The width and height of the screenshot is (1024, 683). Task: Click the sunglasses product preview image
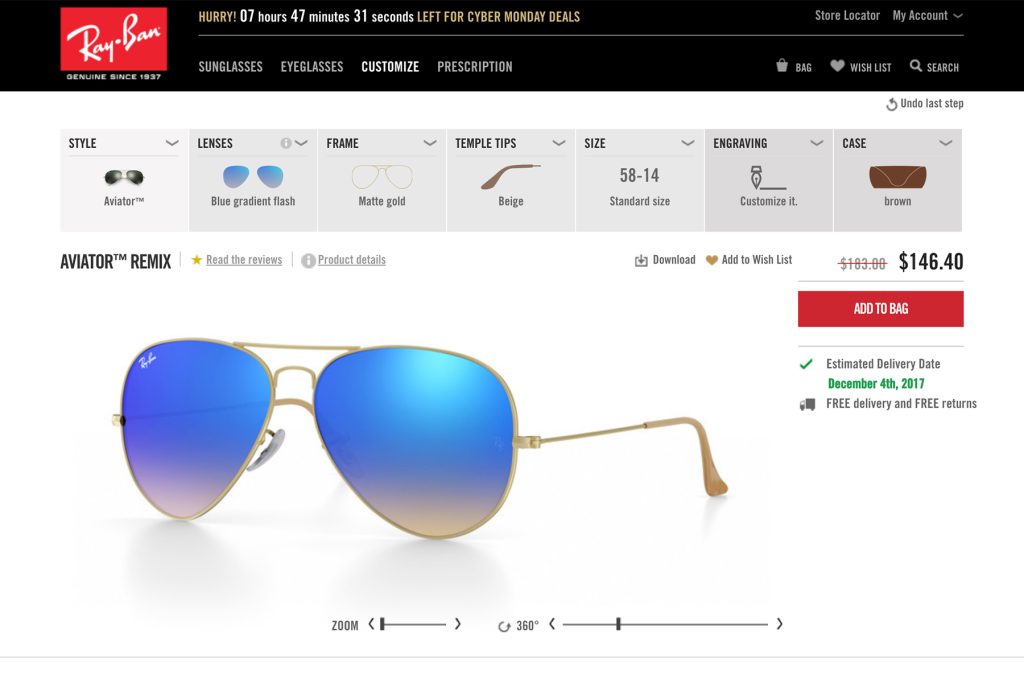tap(420, 439)
